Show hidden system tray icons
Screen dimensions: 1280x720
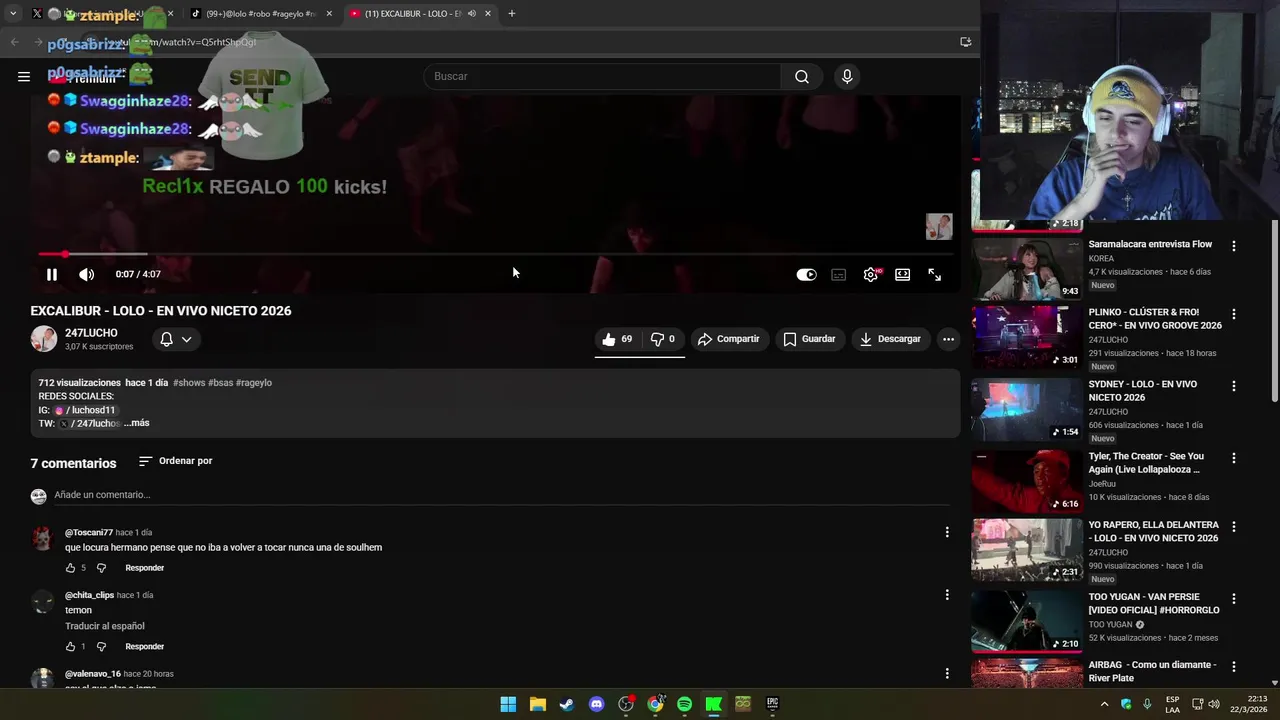click(x=1104, y=704)
